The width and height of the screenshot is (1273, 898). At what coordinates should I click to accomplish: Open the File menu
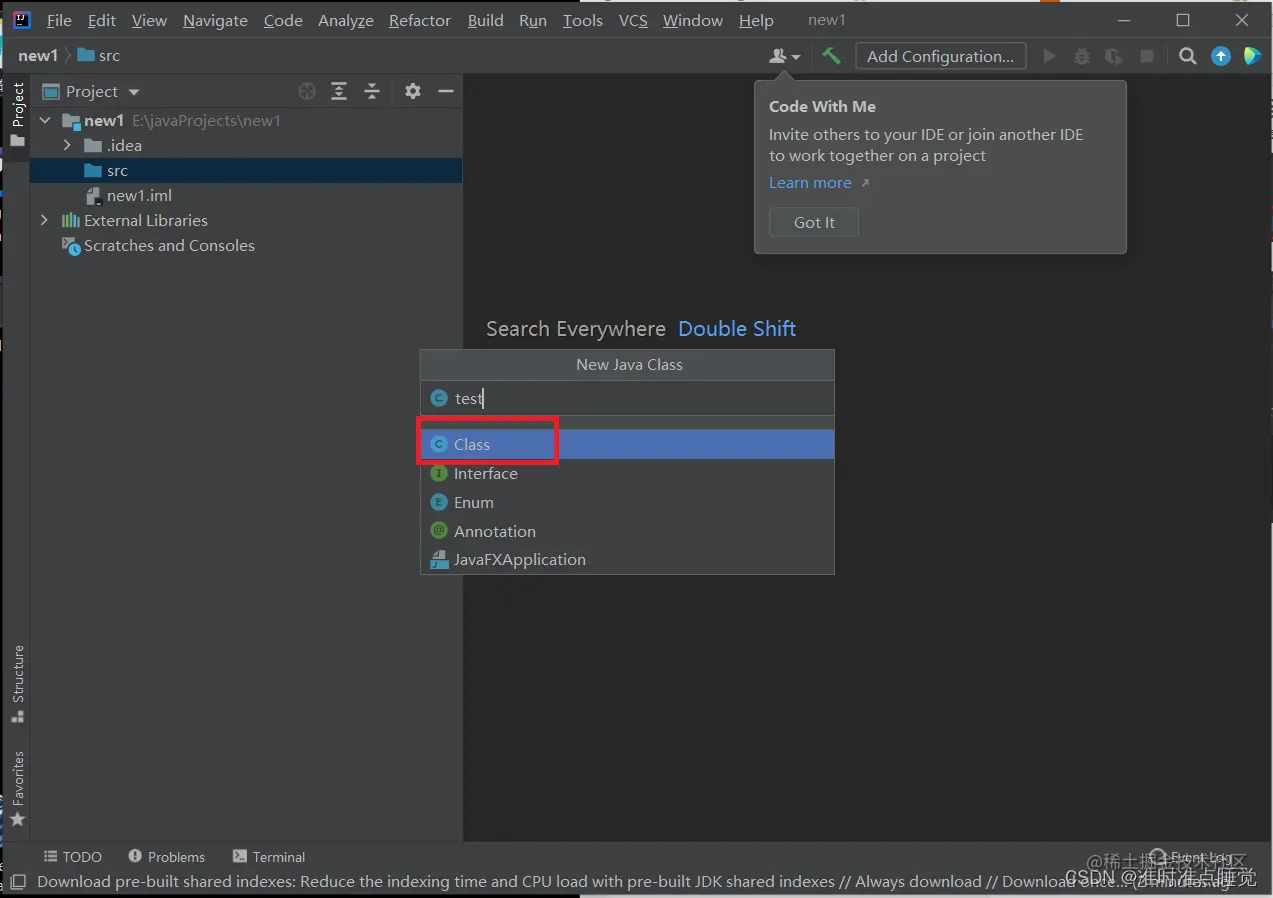tap(59, 20)
